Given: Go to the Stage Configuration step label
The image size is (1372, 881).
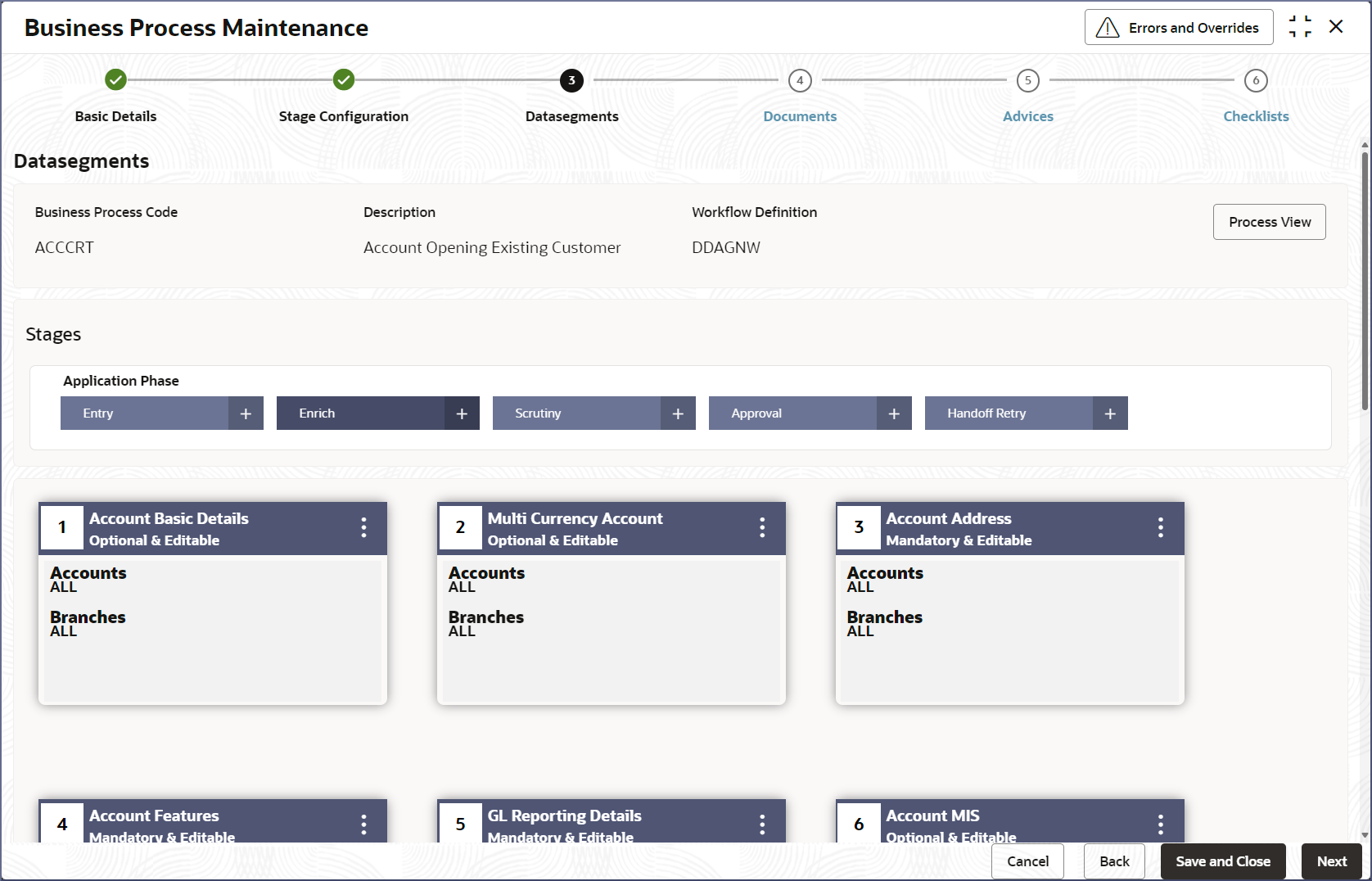Looking at the screenshot, I should pyautogui.click(x=344, y=116).
